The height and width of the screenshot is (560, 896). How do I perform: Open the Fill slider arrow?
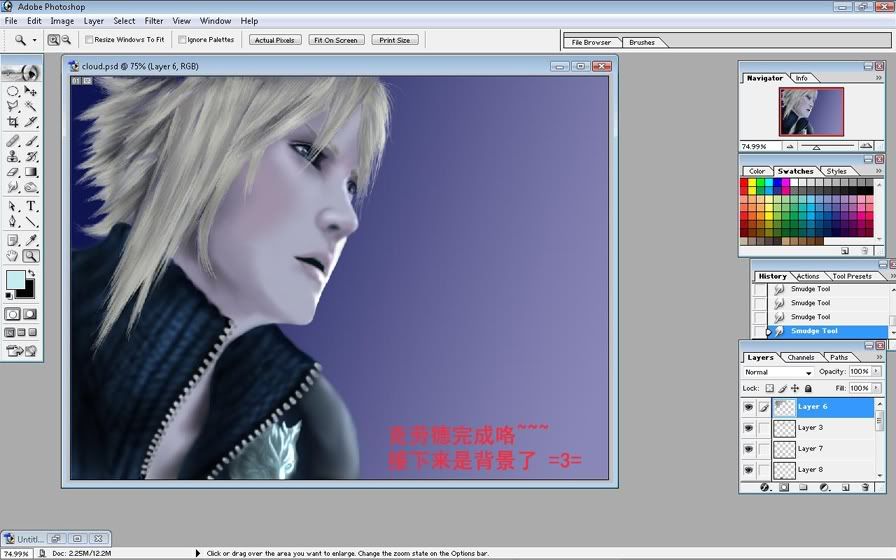[876, 388]
